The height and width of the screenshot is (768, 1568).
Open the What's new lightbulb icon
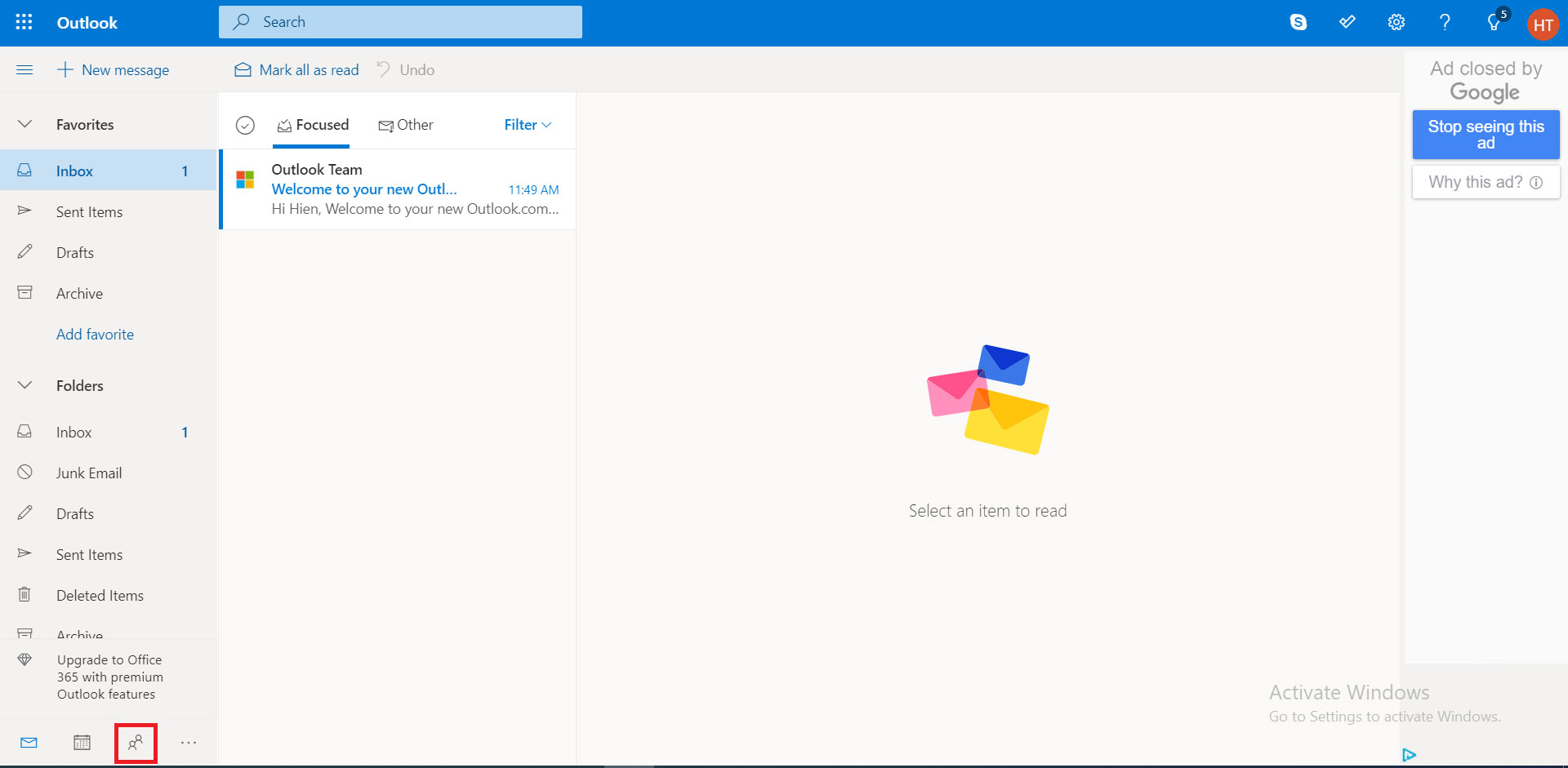pyautogui.click(x=1494, y=22)
